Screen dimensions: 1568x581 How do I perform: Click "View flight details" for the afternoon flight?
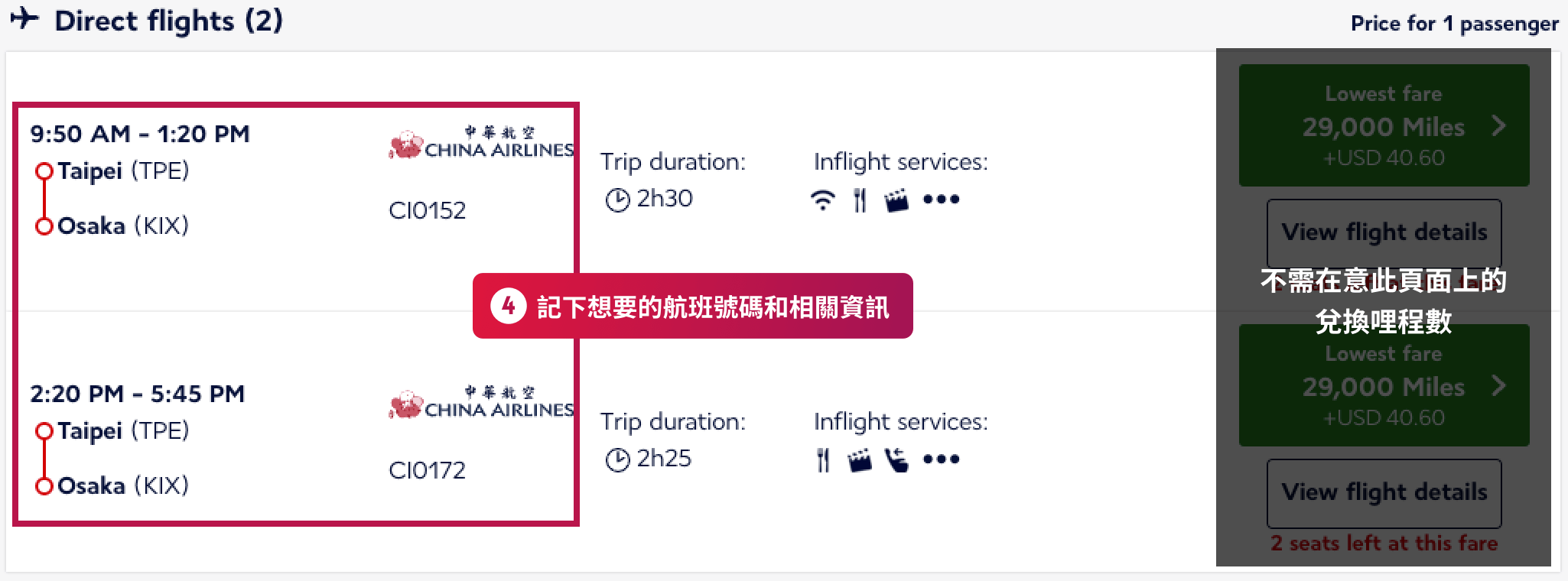(1384, 493)
